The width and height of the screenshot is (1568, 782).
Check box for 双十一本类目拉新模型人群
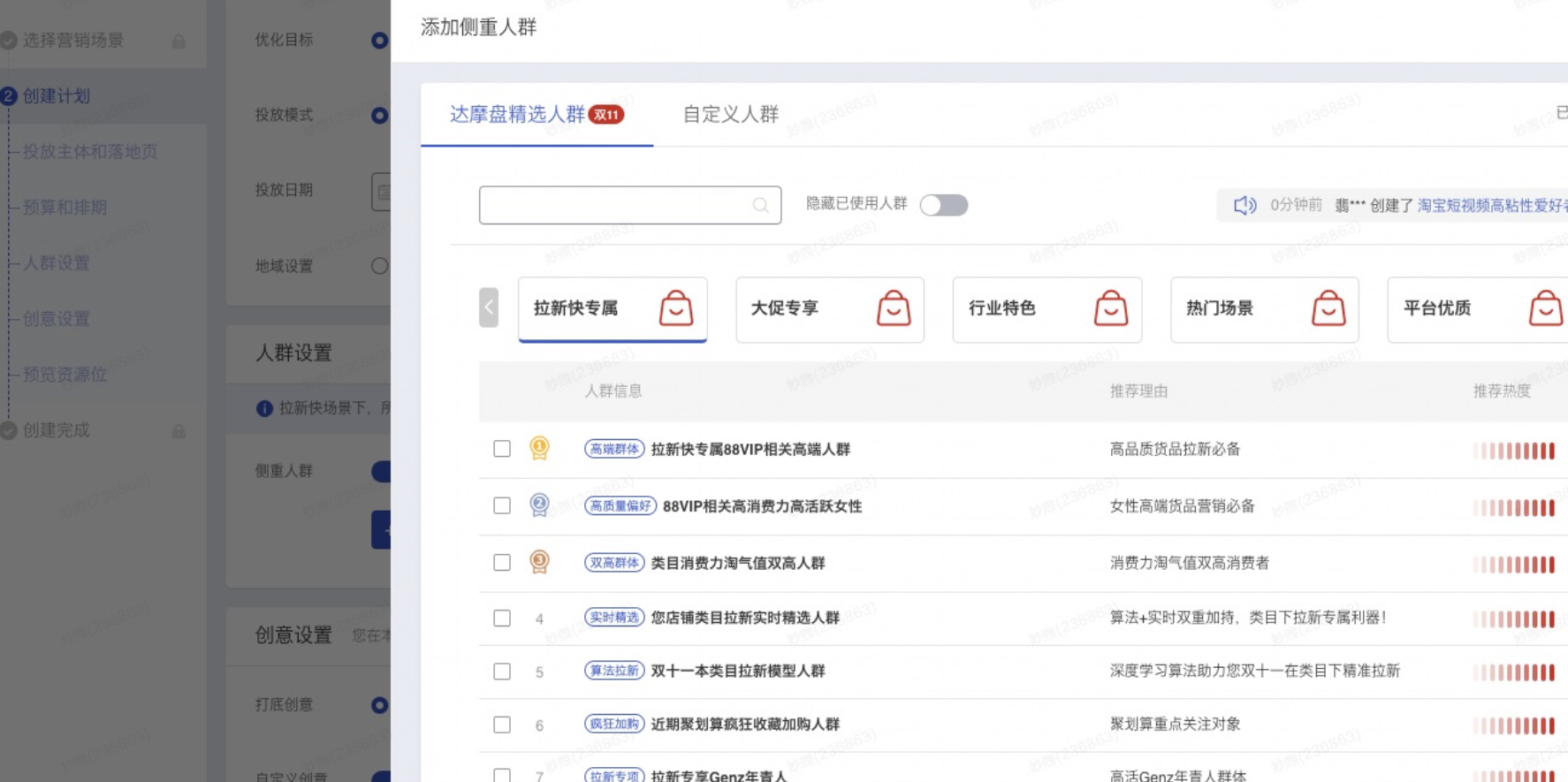(x=502, y=672)
